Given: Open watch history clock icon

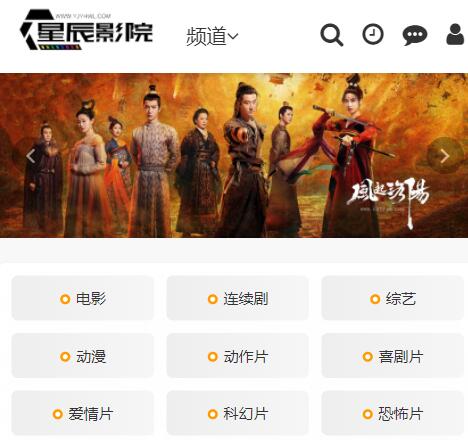Looking at the screenshot, I should pyautogui.click(x=373, y=34).
